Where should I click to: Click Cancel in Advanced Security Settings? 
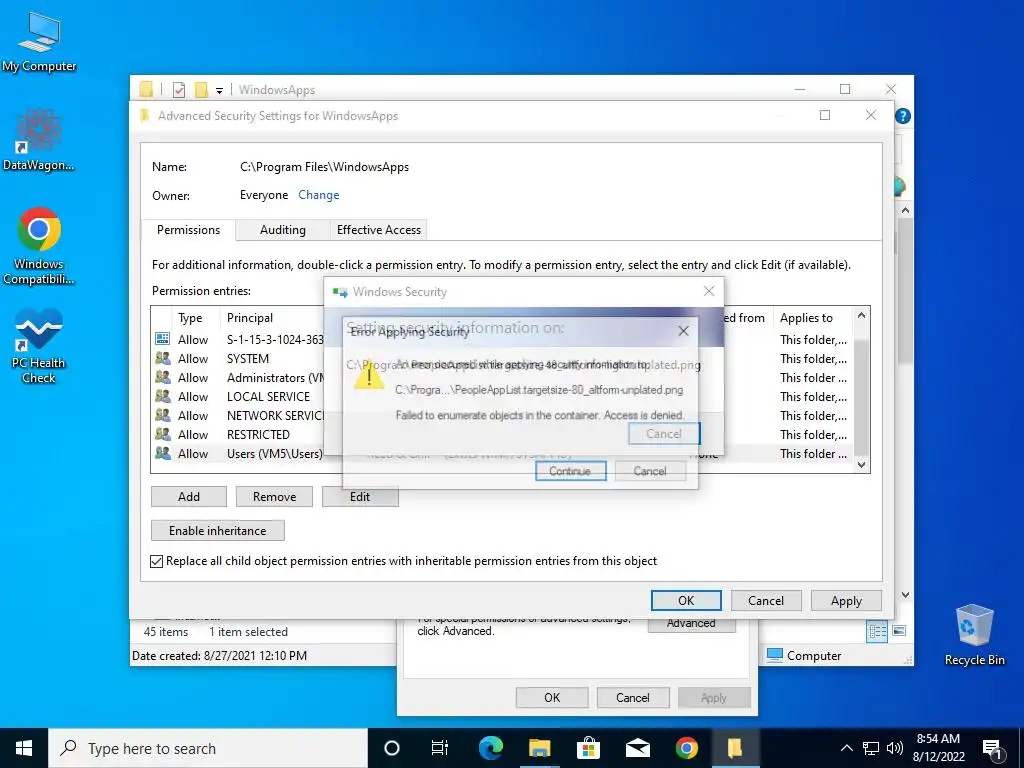(x=766, y=601)
